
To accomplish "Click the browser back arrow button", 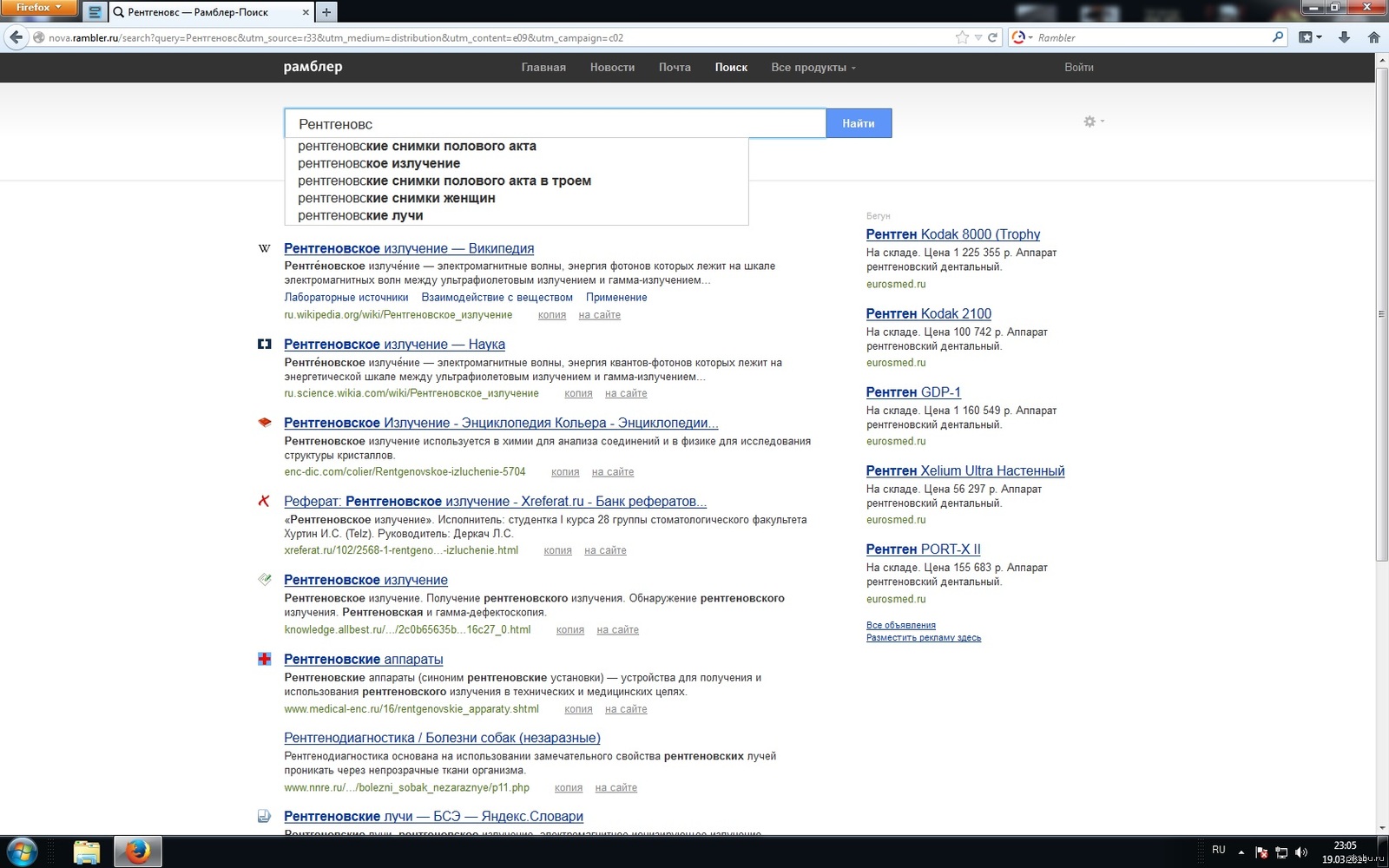I will (x=16, y=37).
